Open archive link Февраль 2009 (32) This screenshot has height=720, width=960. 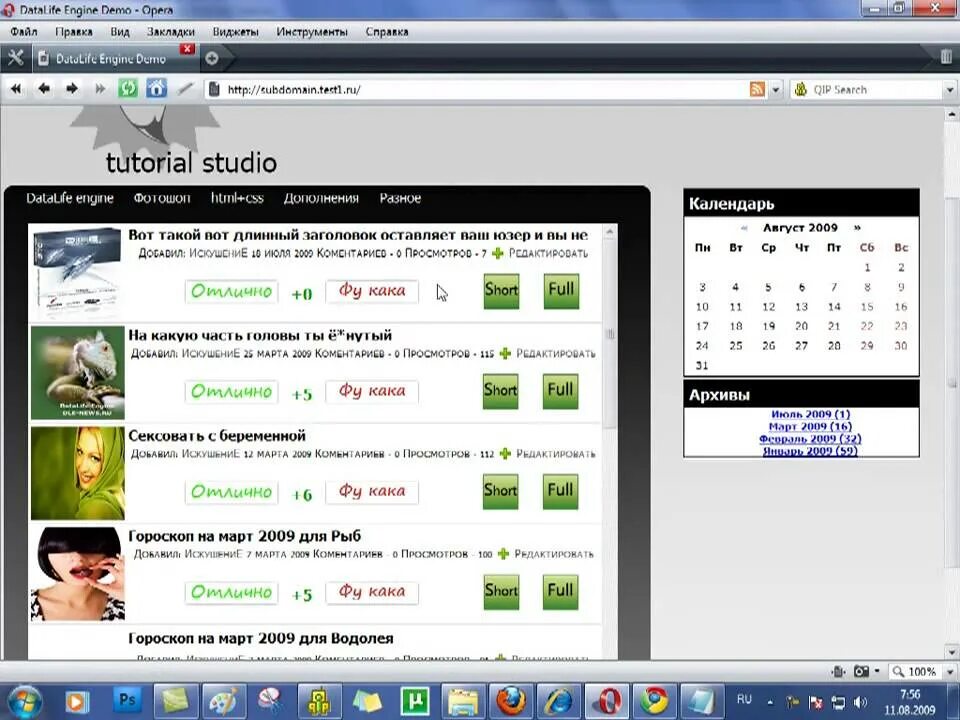(810, 439)
